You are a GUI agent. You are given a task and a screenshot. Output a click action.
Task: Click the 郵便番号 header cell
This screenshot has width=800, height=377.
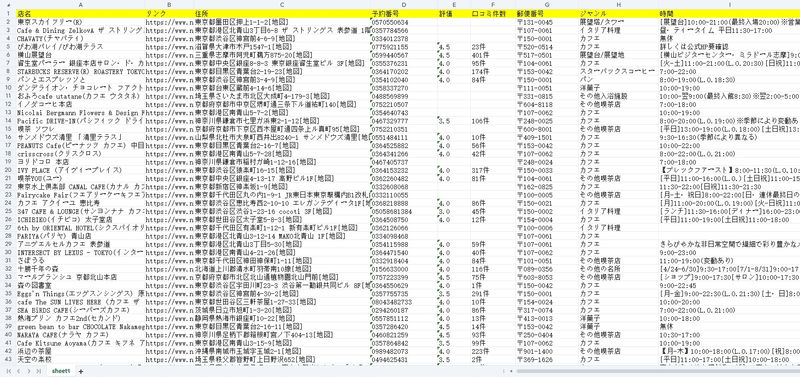[547, 14]
